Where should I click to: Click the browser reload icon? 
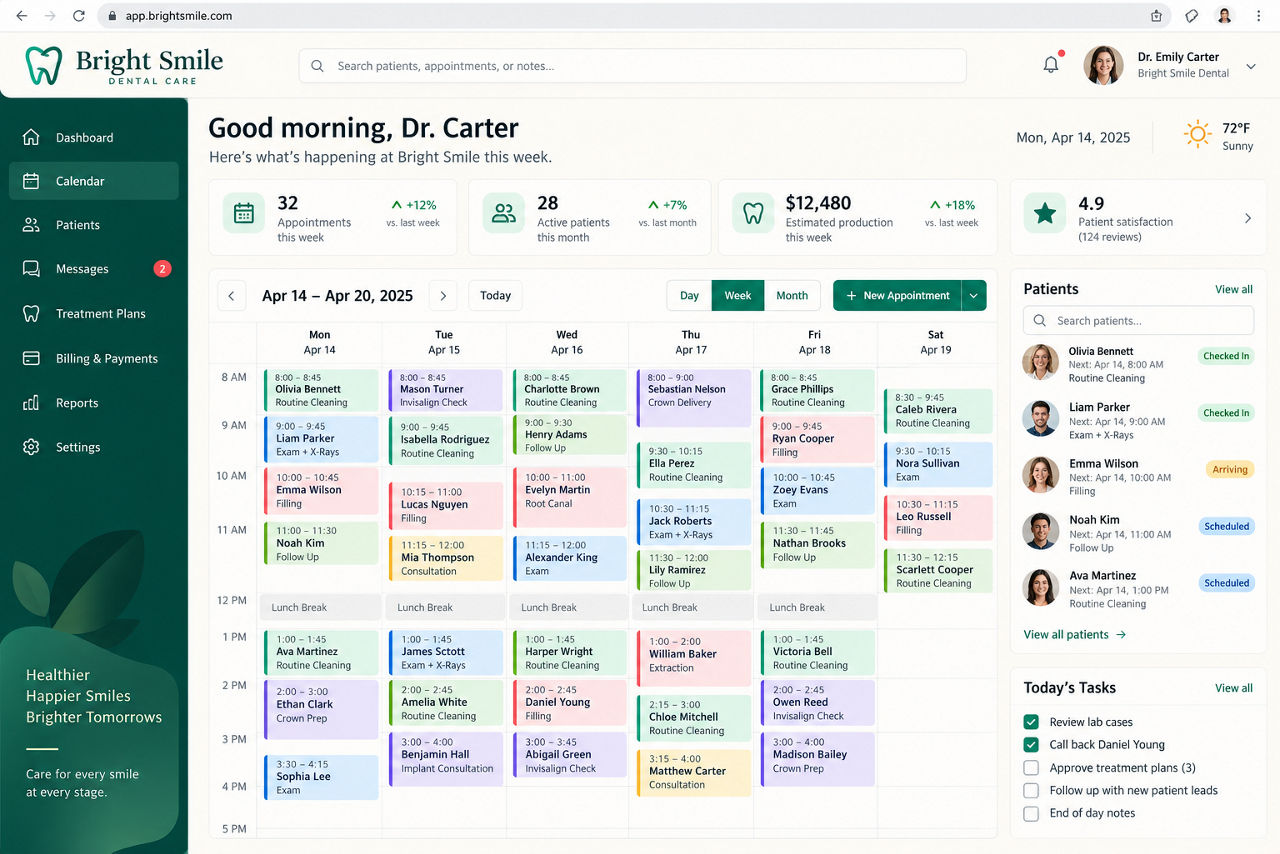(79, 16)
